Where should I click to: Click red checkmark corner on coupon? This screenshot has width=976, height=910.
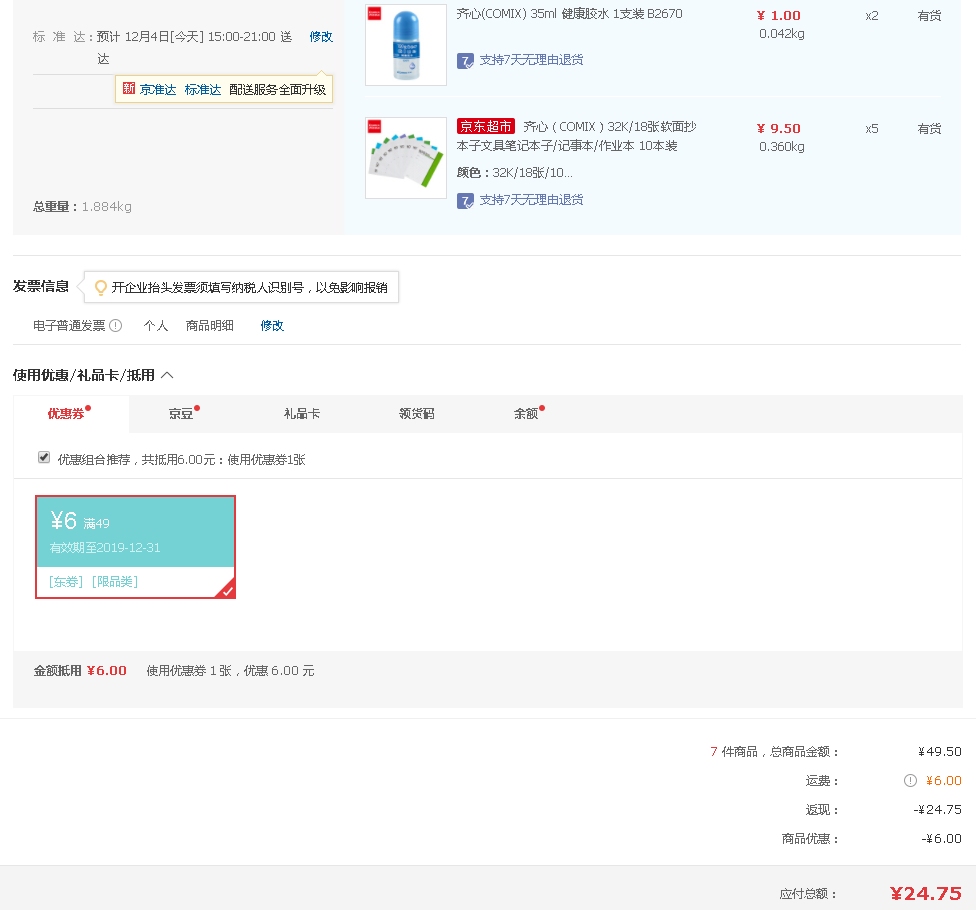[227, 590]
